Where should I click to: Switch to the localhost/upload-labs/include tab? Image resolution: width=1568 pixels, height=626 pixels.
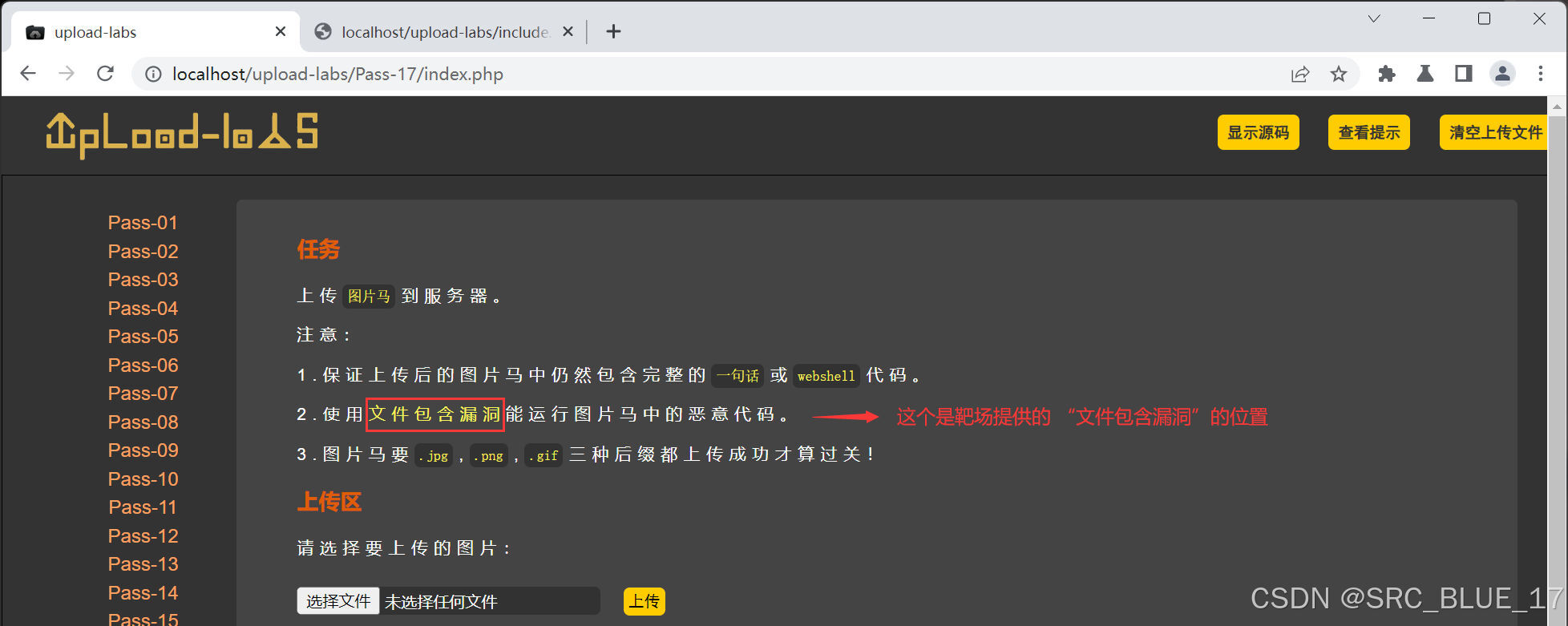point(446,32)
